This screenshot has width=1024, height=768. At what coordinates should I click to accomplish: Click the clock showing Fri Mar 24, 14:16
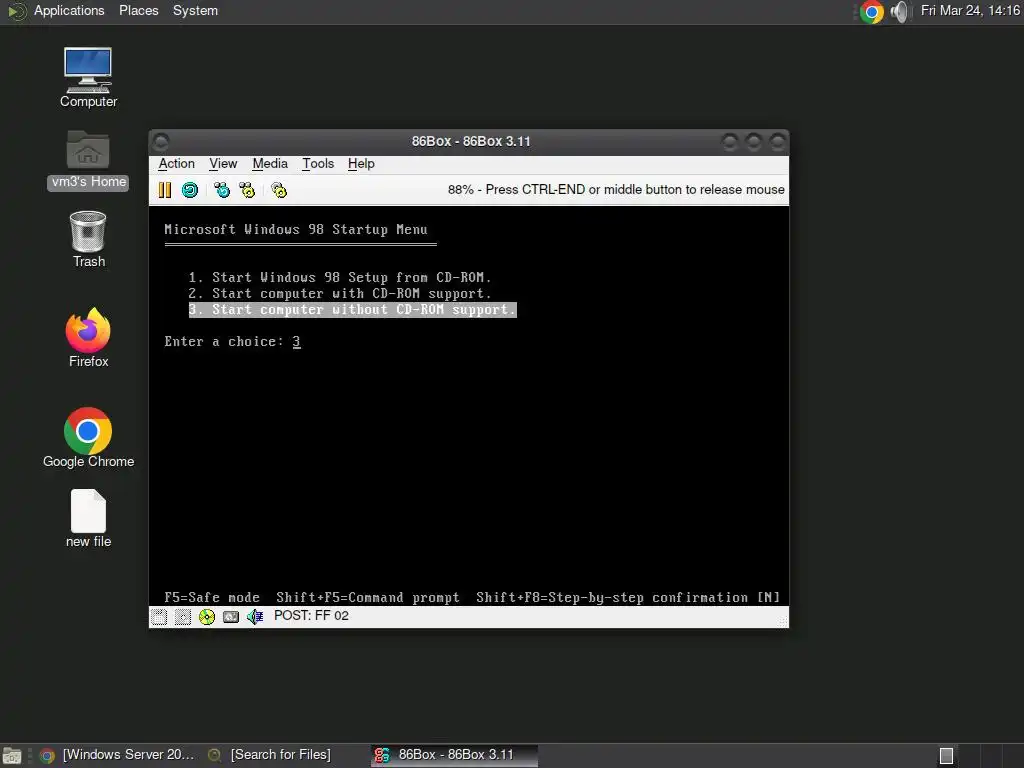click(x=970, y=10)
